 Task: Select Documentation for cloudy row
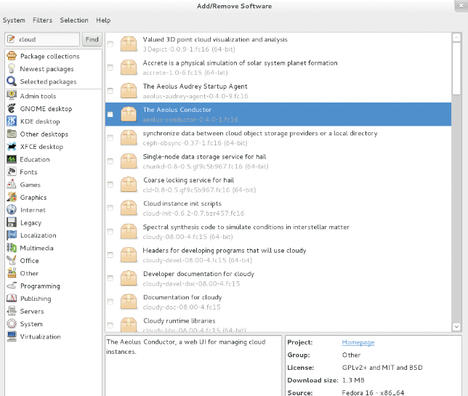[278, 302]
